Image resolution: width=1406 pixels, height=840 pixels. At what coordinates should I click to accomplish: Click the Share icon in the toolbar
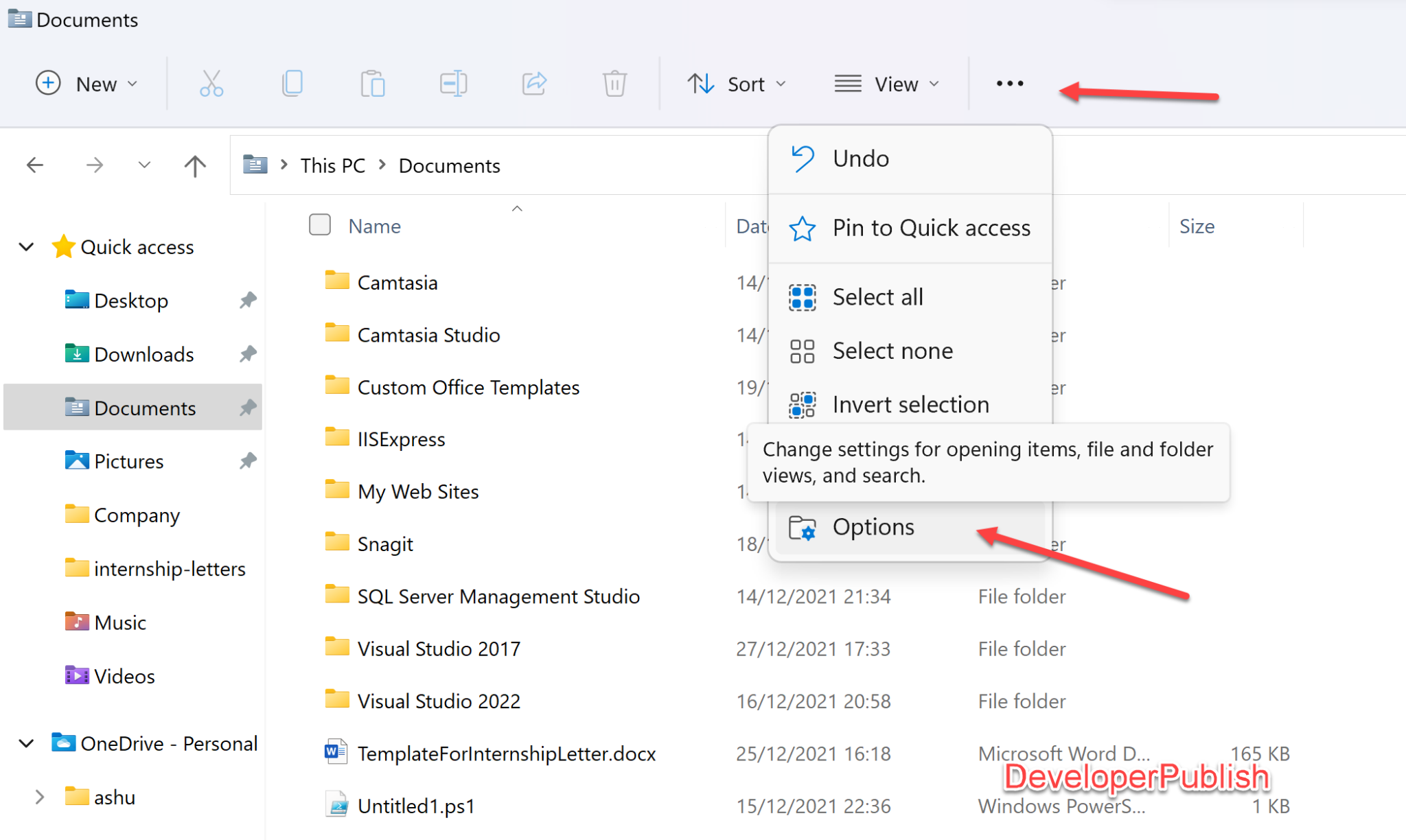click(x=533, y=83)
